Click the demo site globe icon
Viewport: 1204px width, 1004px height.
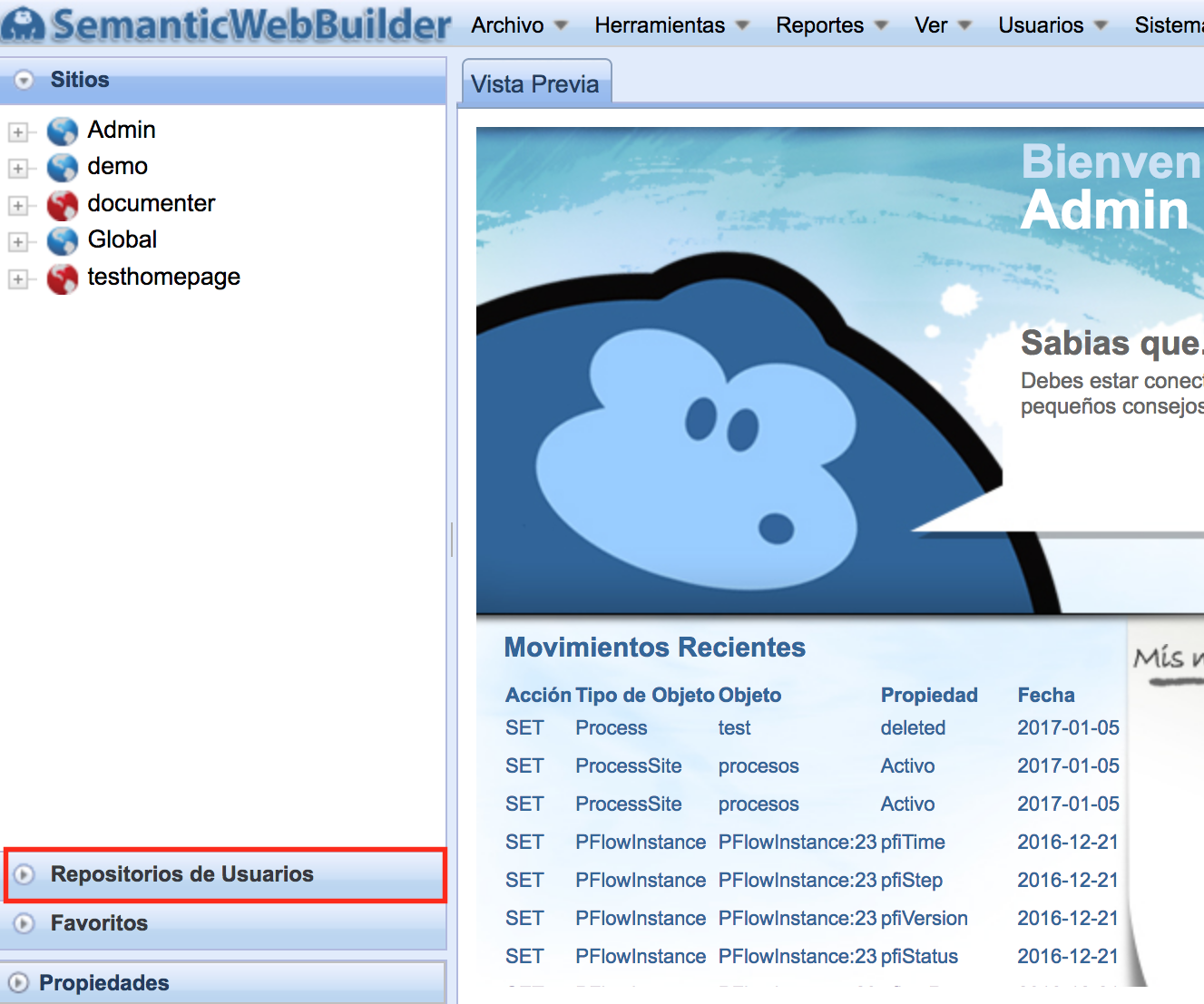tap(63, 168)
